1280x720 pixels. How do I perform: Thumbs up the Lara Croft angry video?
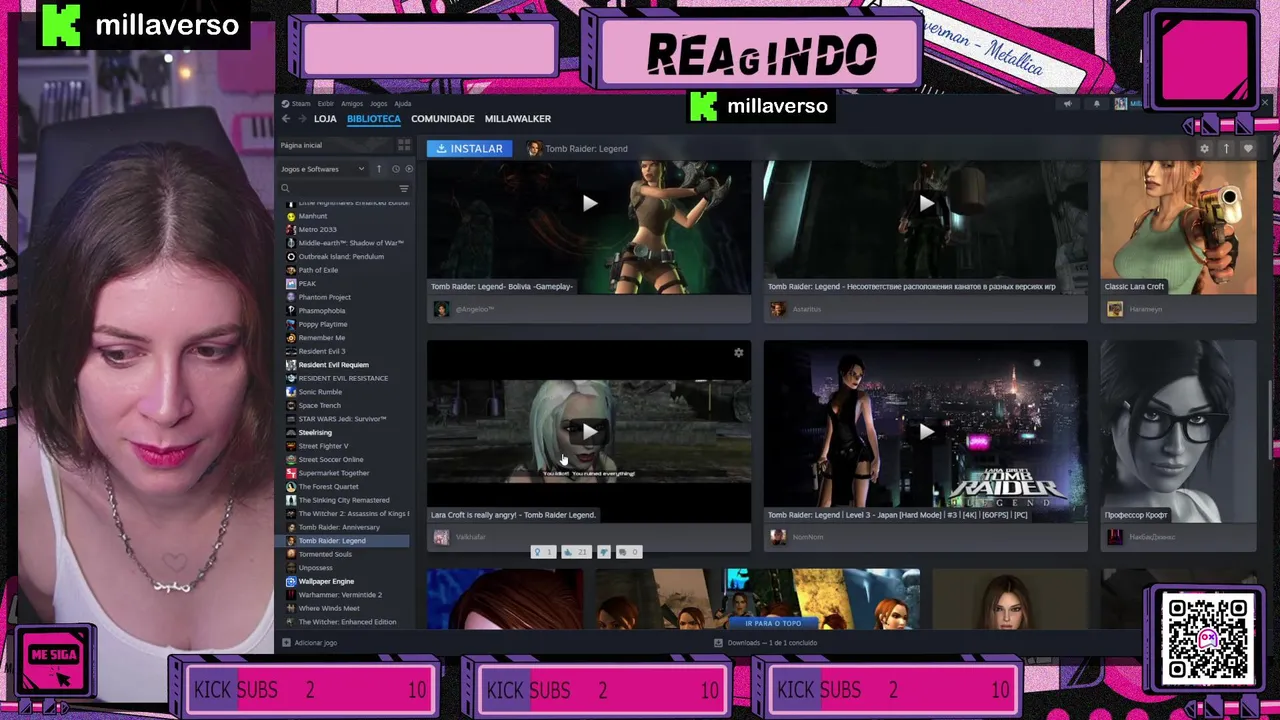tap(577, 552)
